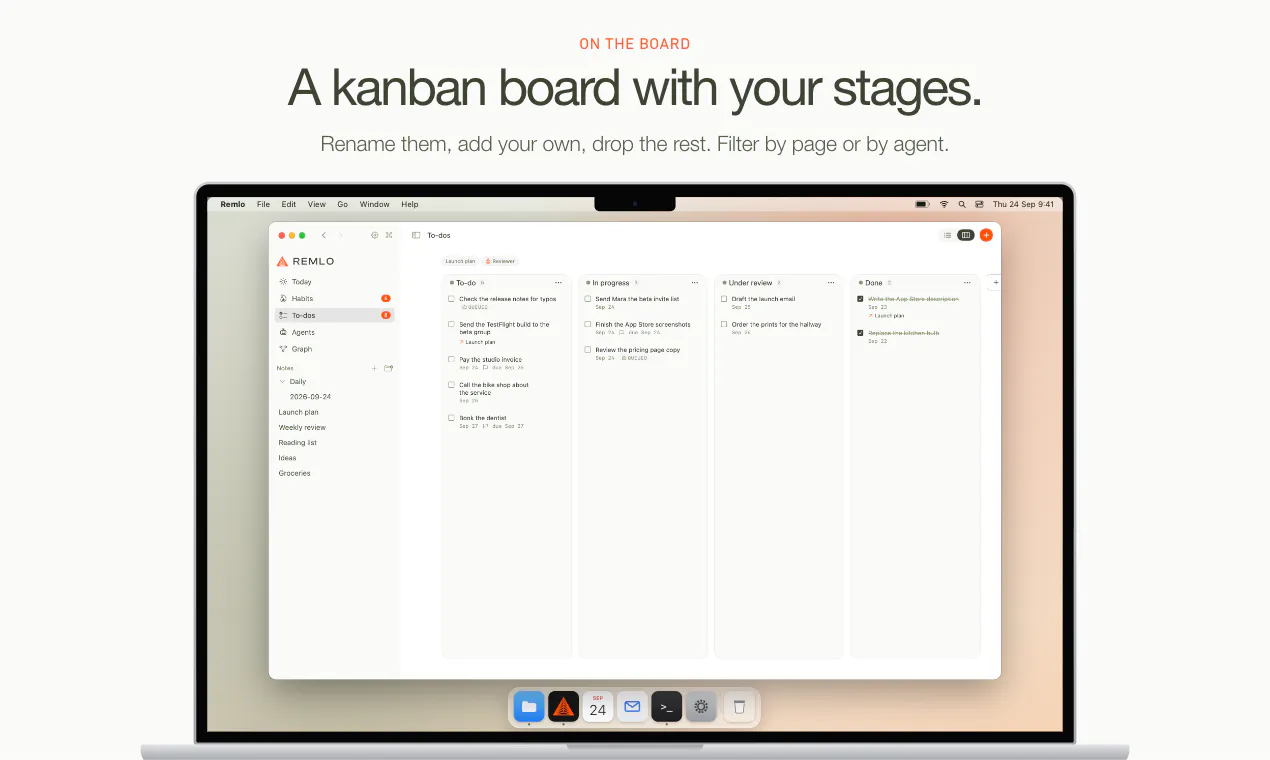The image size is (1270, 760).
Task: Filter board by Reviewer agent
Action: click(x=500, y=261)
